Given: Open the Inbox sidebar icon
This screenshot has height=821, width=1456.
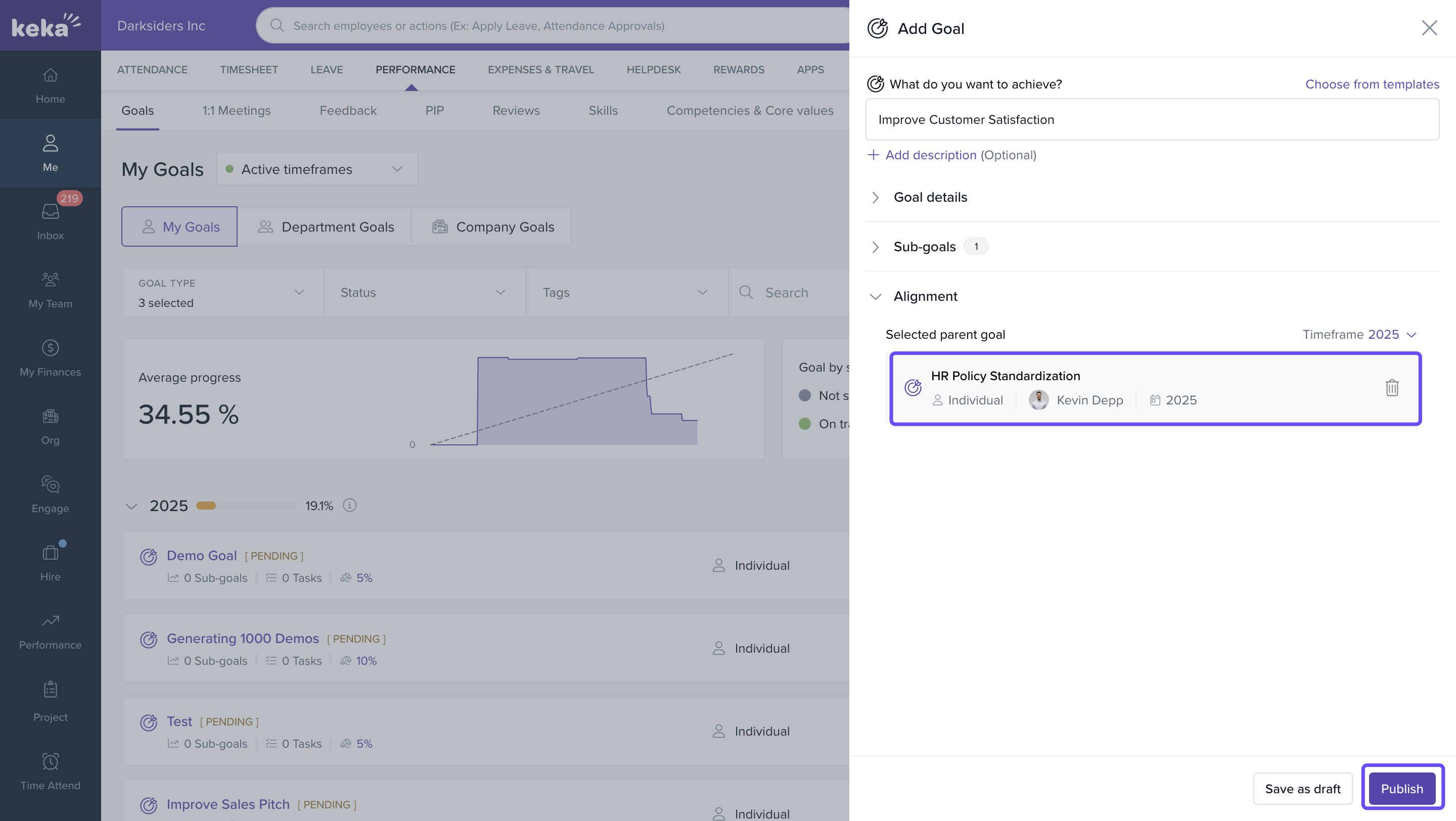Looking at the screenshot, I should [x=51, y=212].
